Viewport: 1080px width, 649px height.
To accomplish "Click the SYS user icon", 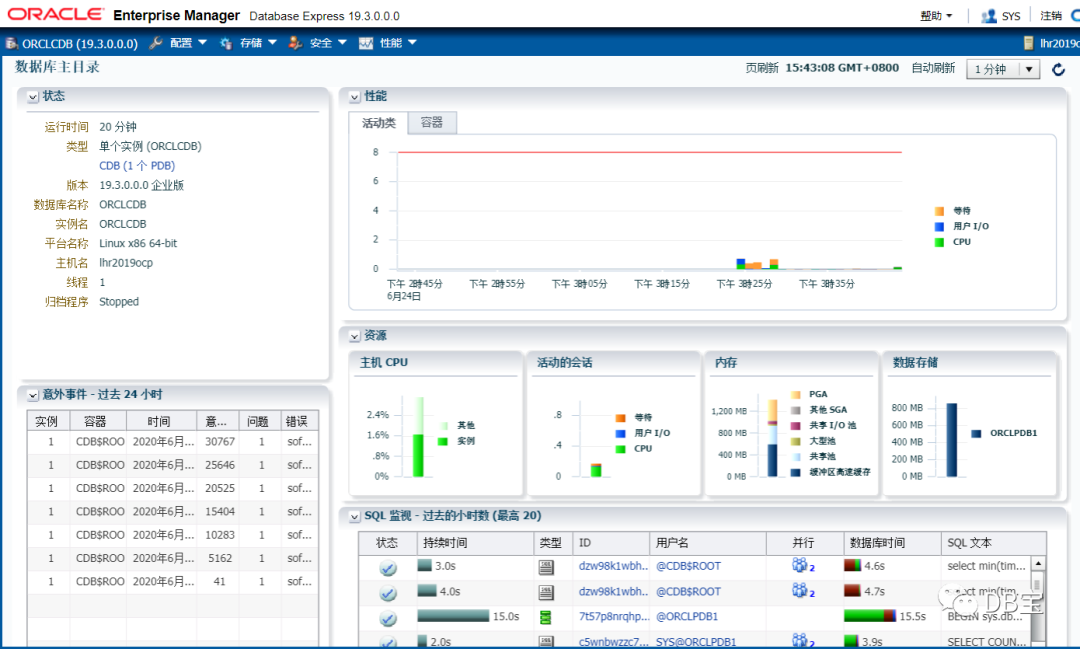I will click(988, 16).
